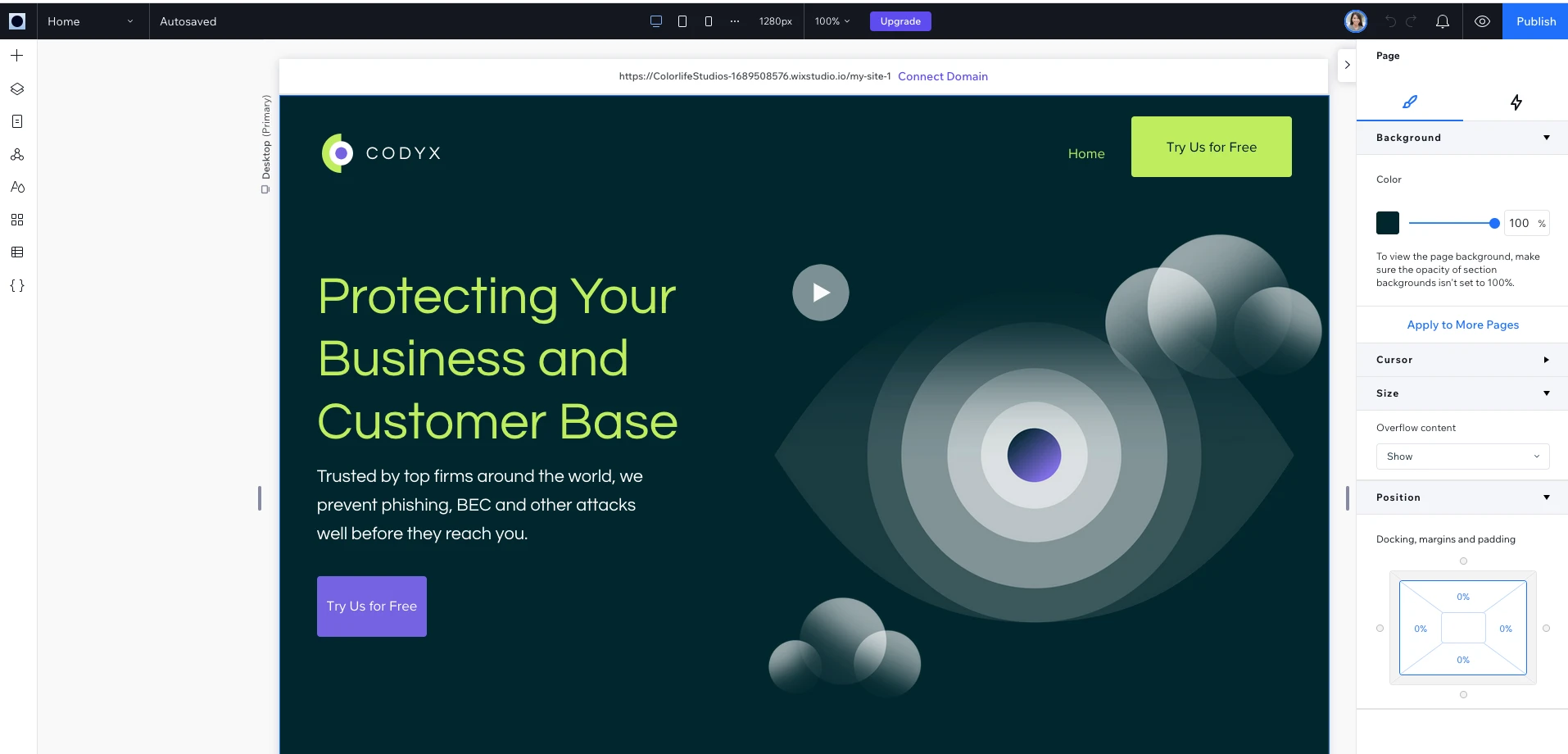Preview the site with the eye icon
The height and width of the screenshot is (754, 1568).
tap(1482, 21)
